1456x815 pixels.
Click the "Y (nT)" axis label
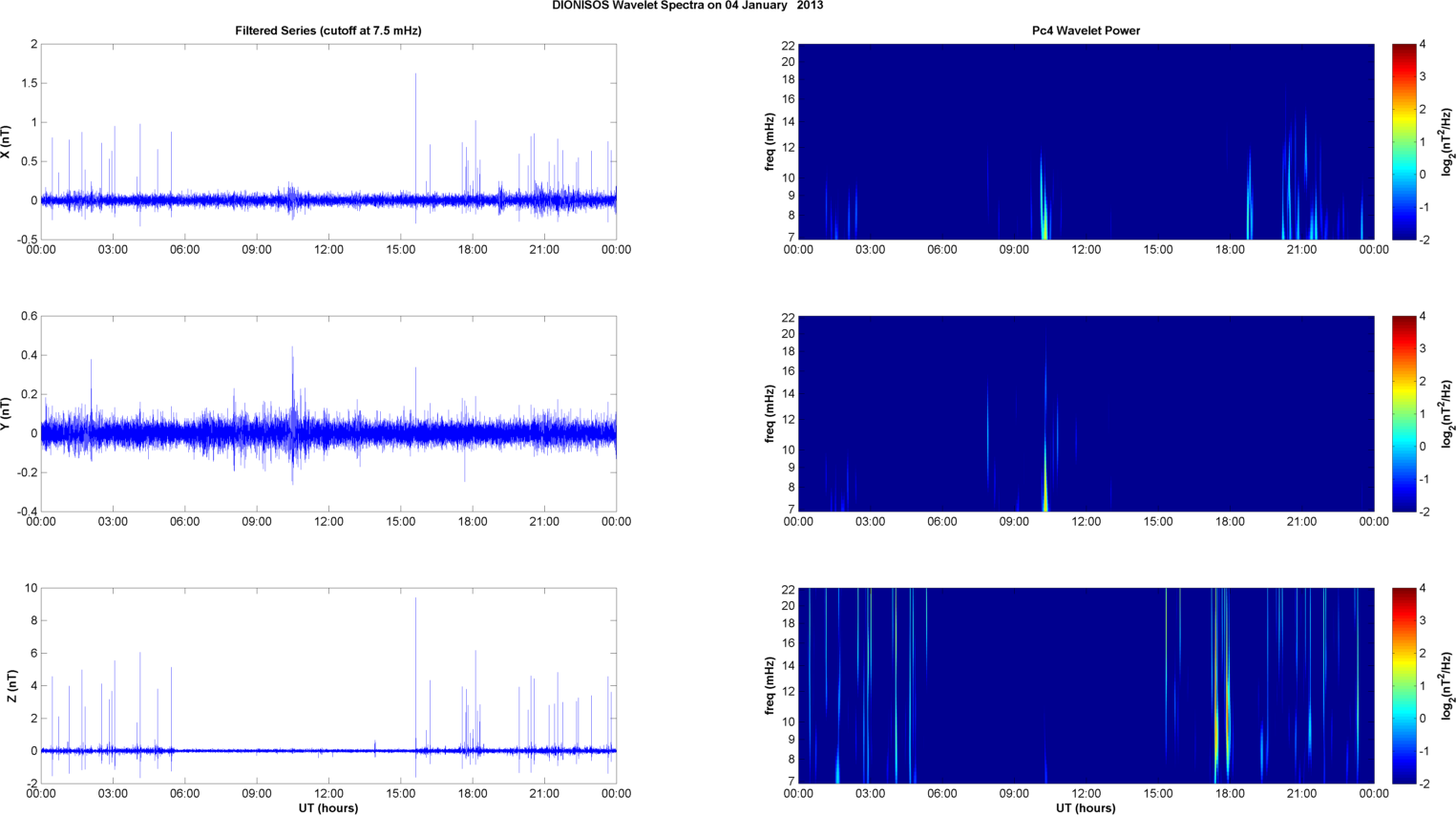7,414
